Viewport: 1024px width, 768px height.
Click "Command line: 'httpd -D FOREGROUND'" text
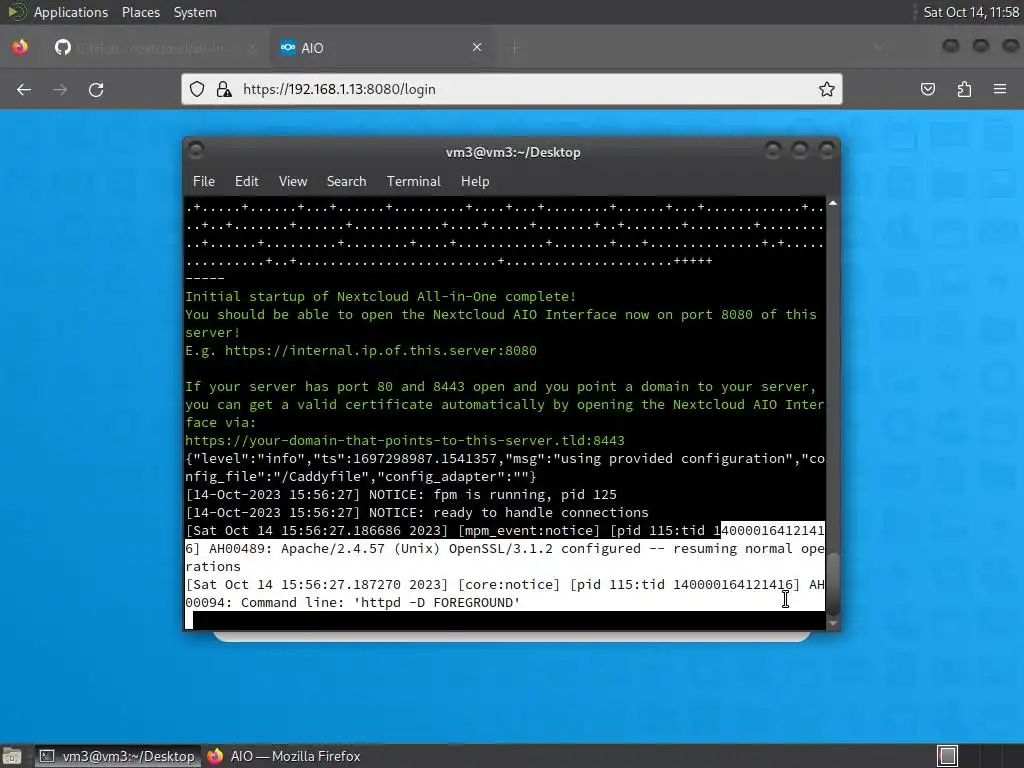pos(381,603)
